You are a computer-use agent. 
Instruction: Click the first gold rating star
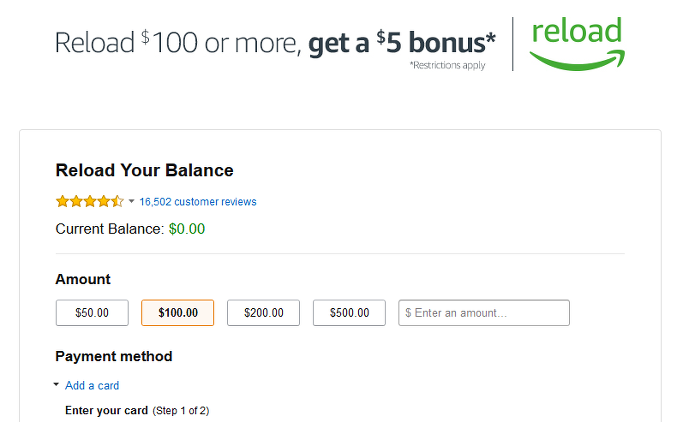coord(63,201)
